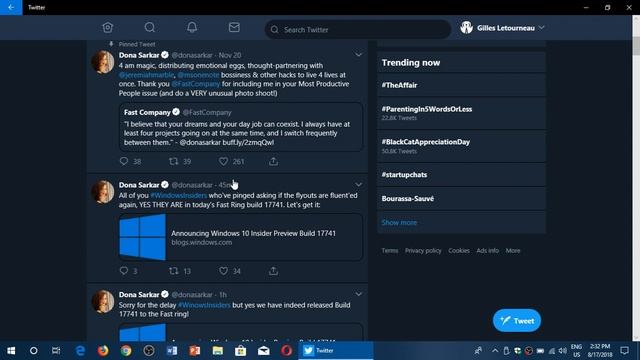This screenshot has width=640, height=360.
Task: Open taskbar clock showing 2:32 PM
Action: (x=600, y=350)
